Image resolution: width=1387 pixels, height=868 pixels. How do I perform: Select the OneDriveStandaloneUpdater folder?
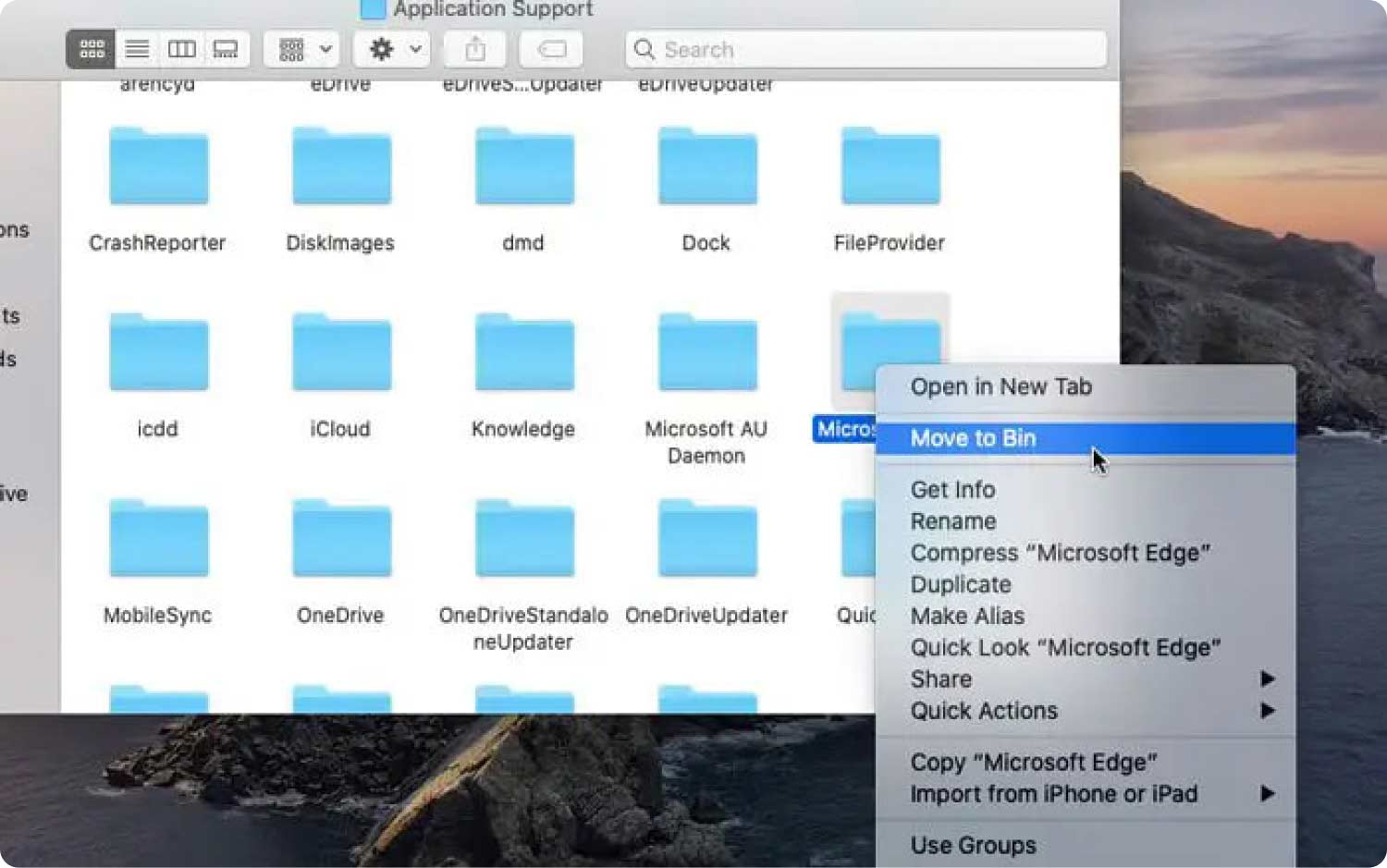(524, 539)
